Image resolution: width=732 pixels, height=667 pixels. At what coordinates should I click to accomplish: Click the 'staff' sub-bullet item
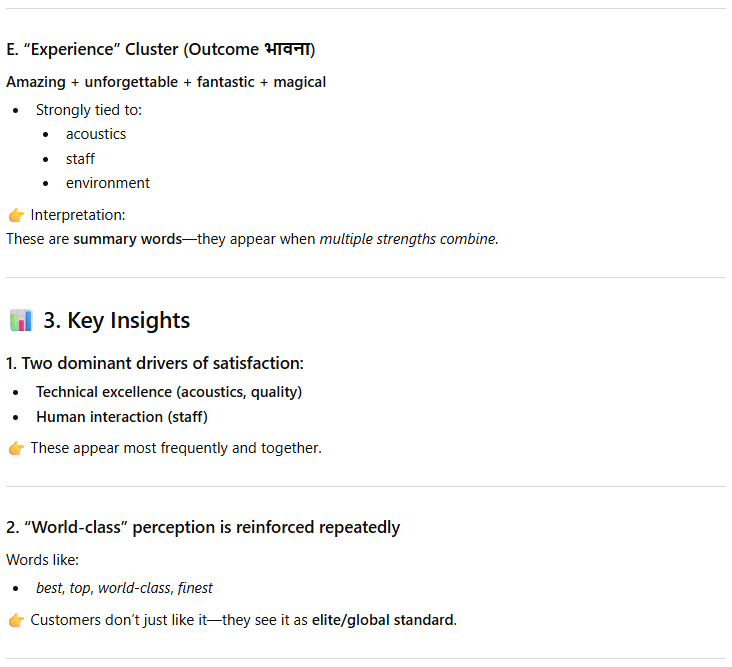point(81,158)
